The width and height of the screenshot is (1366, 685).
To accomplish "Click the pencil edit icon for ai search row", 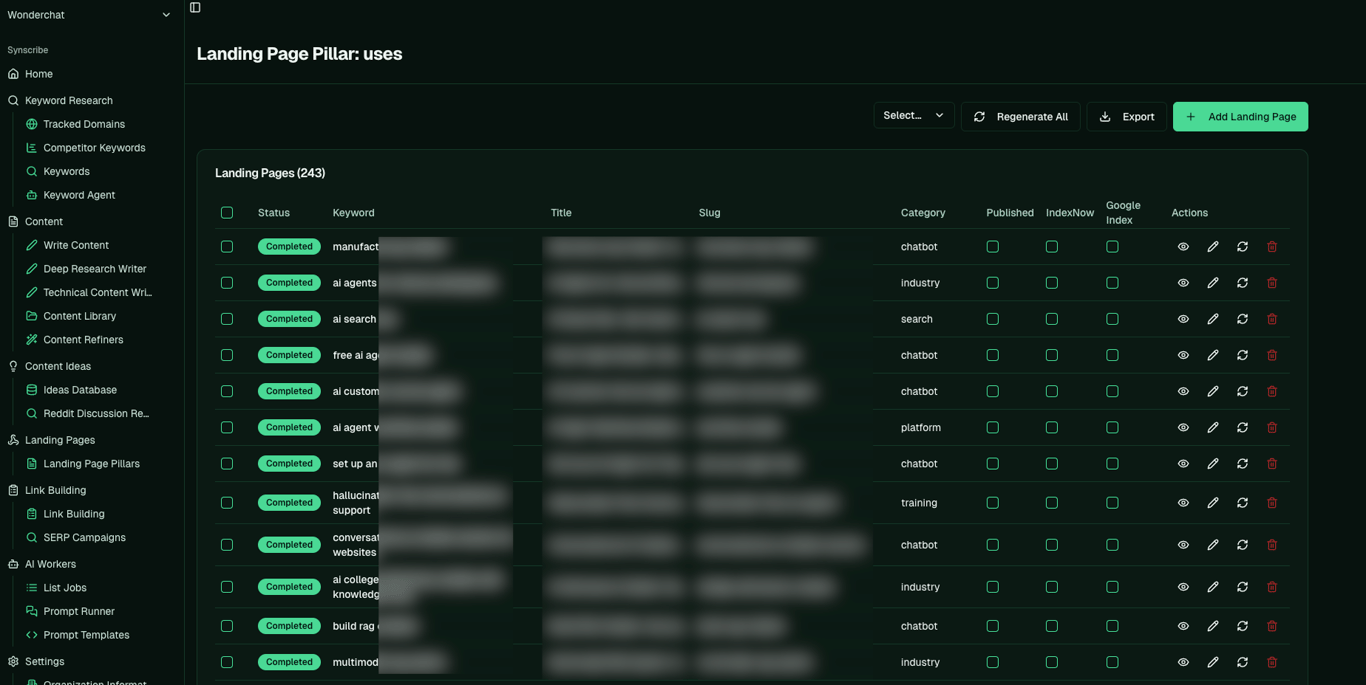I will [1213, 319].
